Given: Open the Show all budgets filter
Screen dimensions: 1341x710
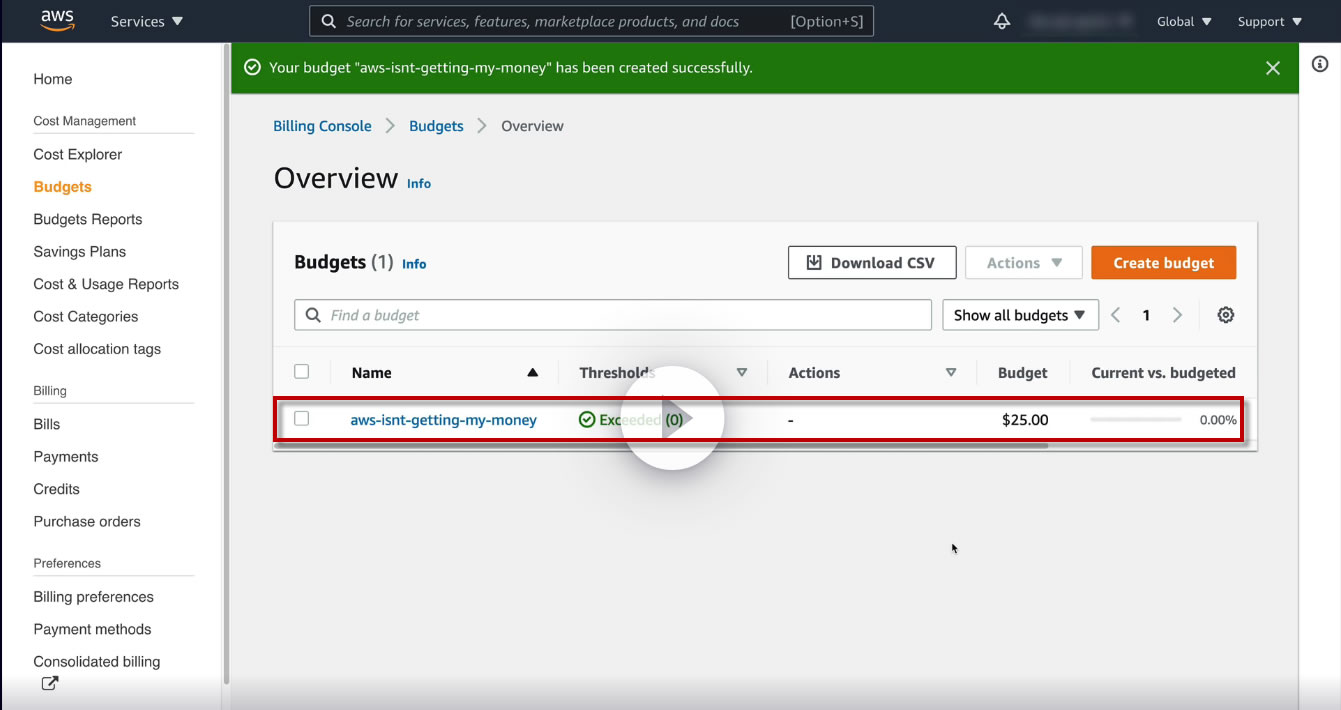Looking at the screenshot, I should coord(1020,315).
